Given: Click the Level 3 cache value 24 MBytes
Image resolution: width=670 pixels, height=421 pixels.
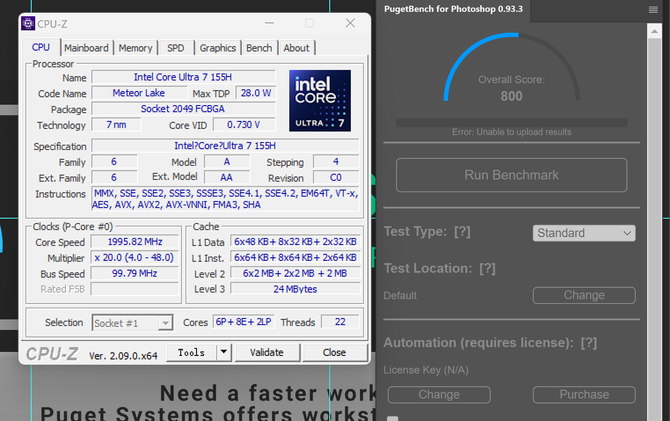Looking at the screenshot, I should pos(295,289).
